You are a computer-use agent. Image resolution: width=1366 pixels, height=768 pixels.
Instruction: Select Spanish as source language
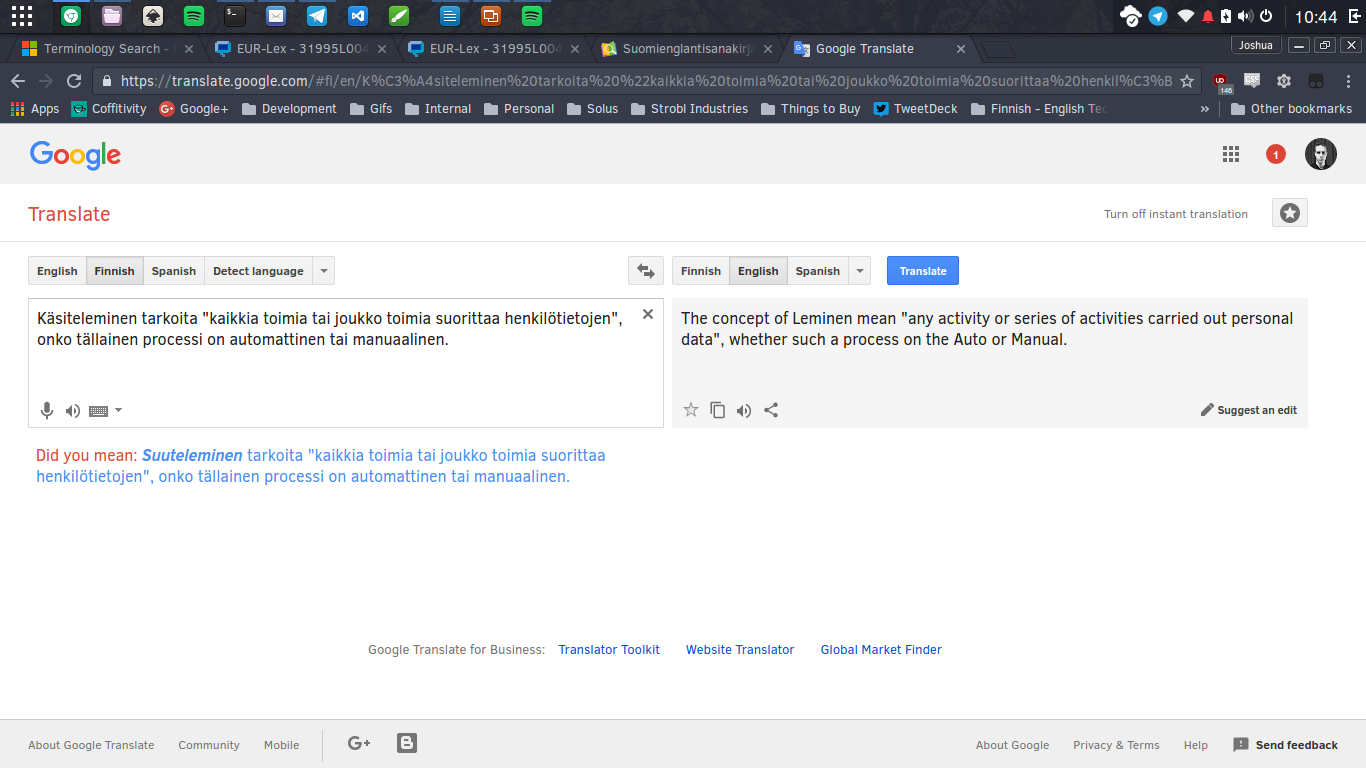[174, 271]
